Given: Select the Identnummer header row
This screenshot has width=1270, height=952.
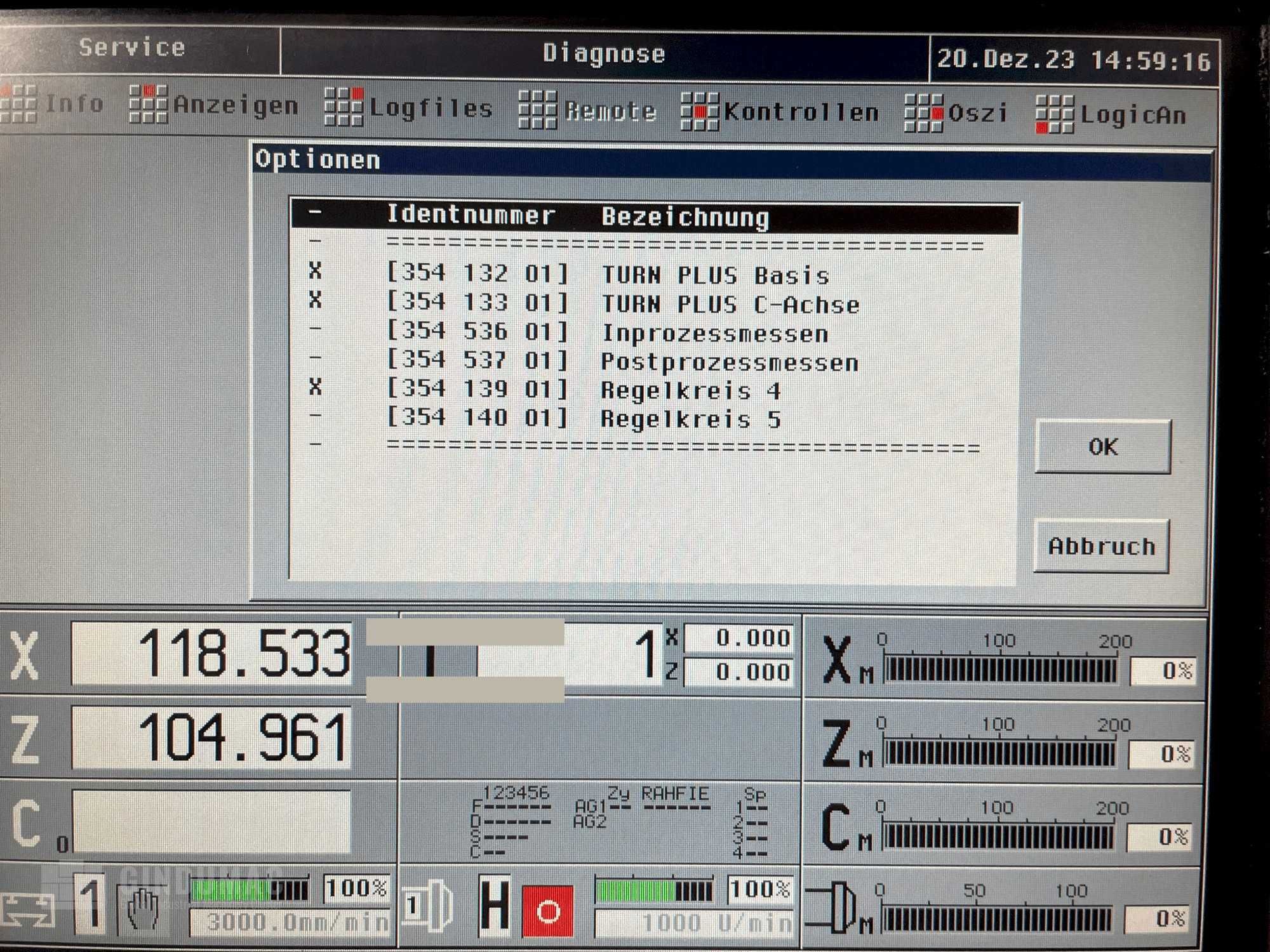Looking at the screenshot, I should tap(655, 216).
